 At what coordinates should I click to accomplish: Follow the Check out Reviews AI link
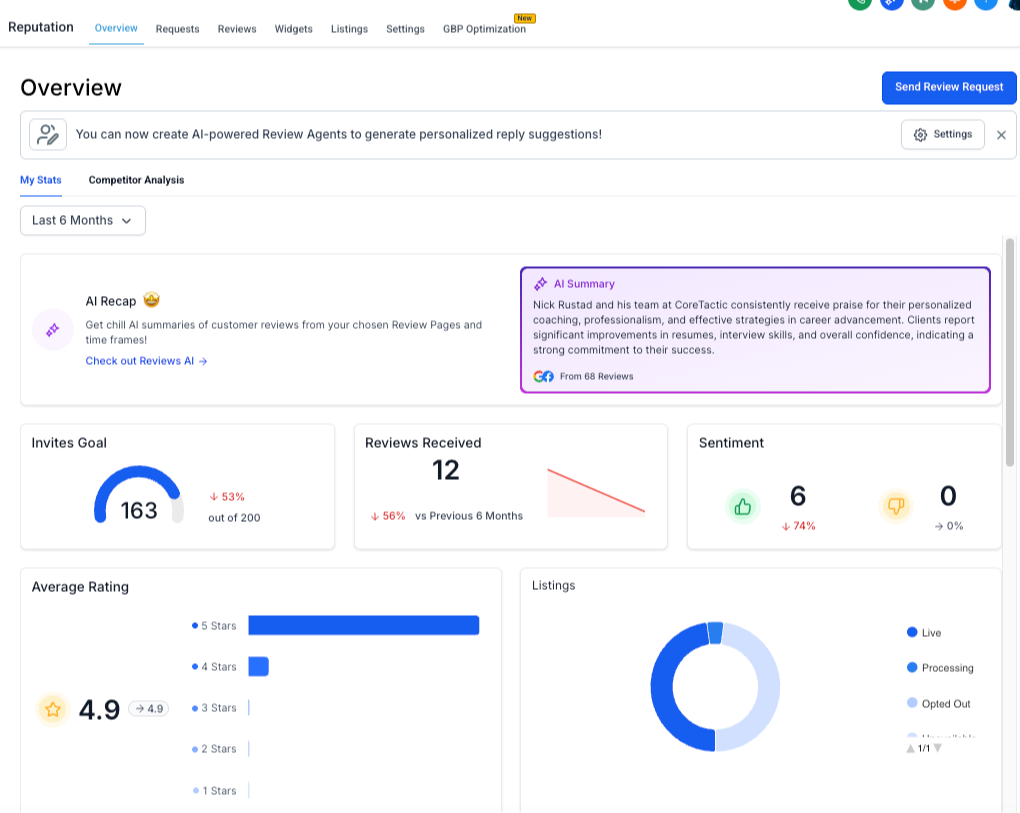[x=146, y=361]
